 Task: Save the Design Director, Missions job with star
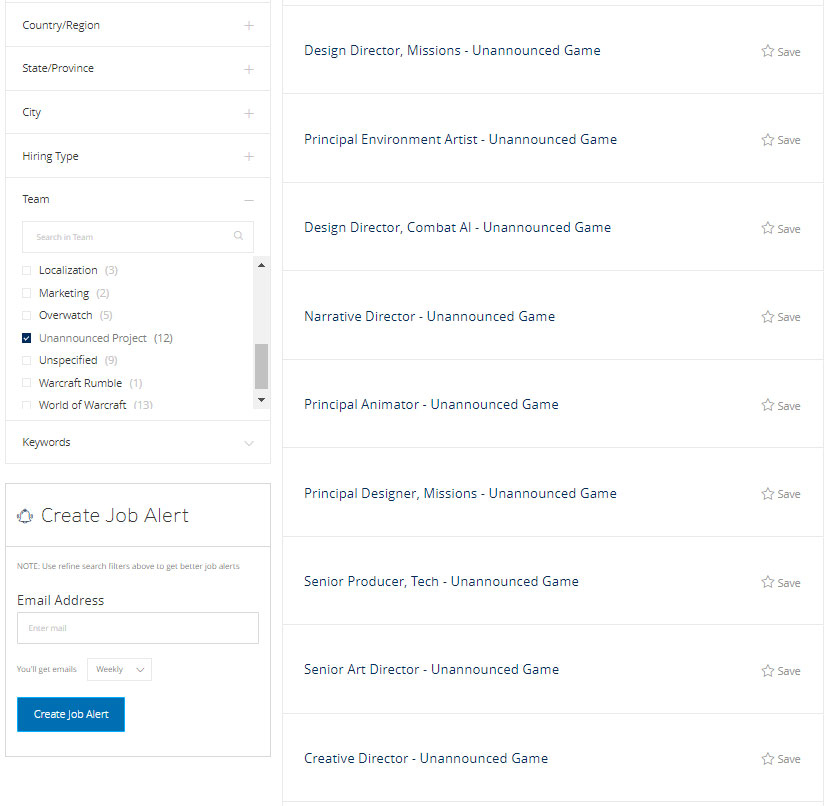coord(768,51)
